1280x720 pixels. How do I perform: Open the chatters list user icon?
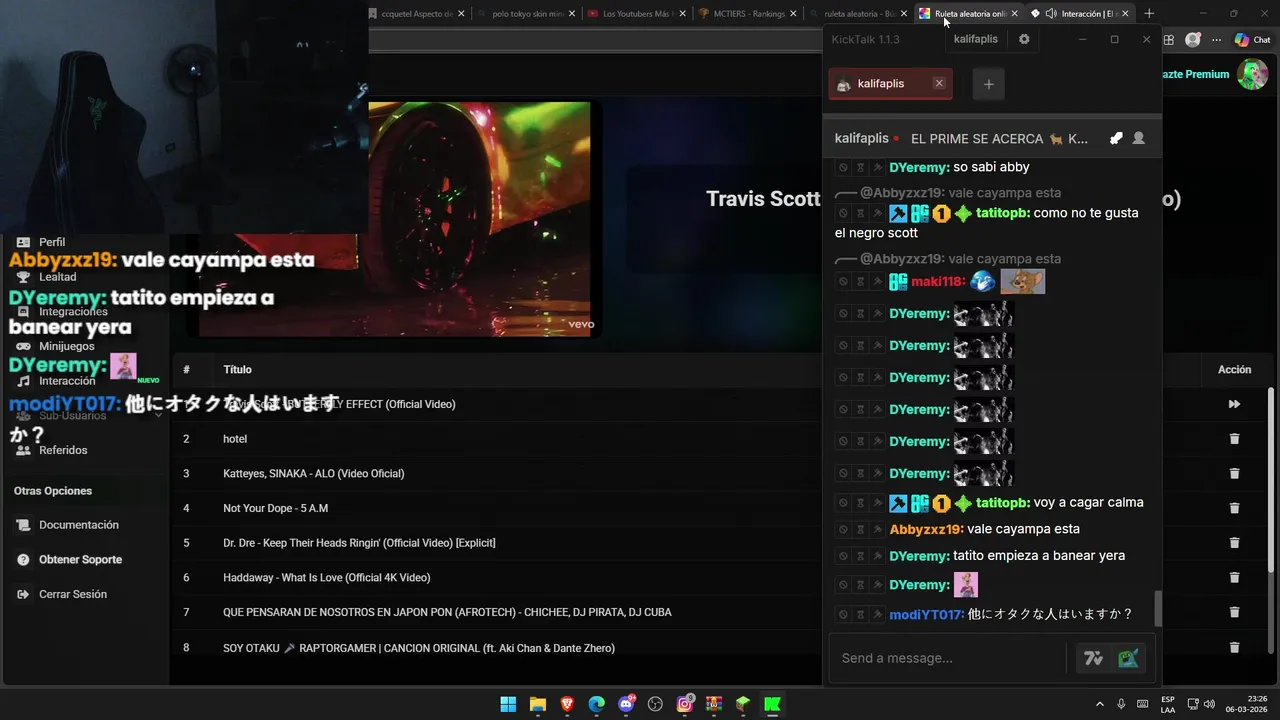pos(1138,138)
